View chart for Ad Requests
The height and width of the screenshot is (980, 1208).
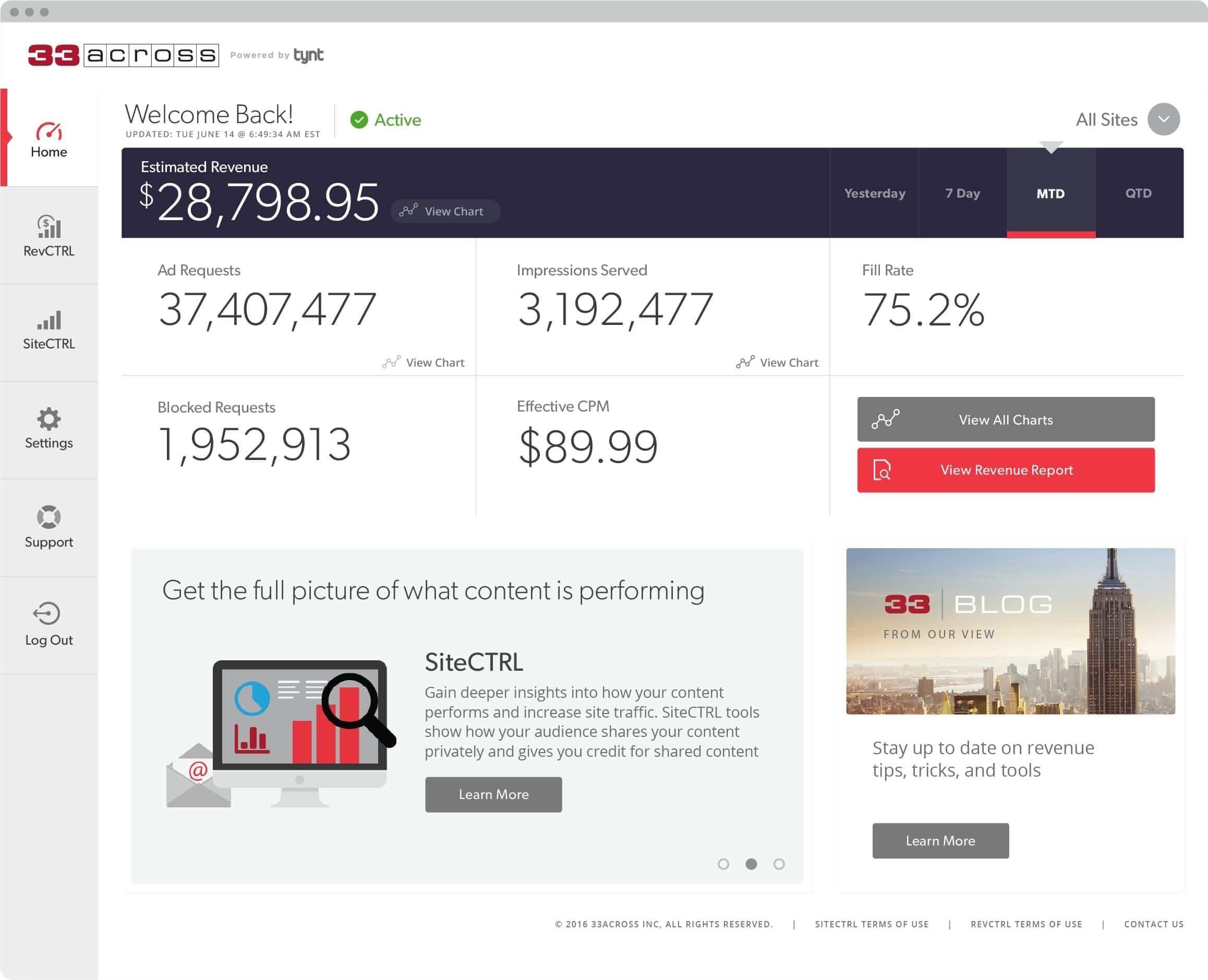[x=424, y=362]
